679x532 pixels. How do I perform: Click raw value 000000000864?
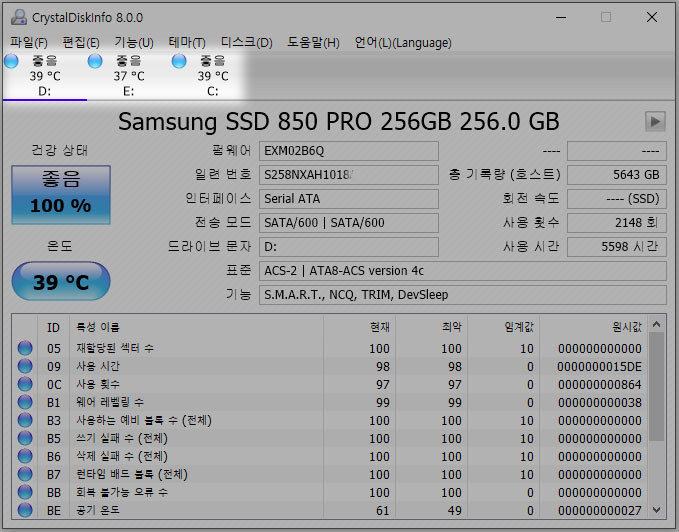coord(600,384)
